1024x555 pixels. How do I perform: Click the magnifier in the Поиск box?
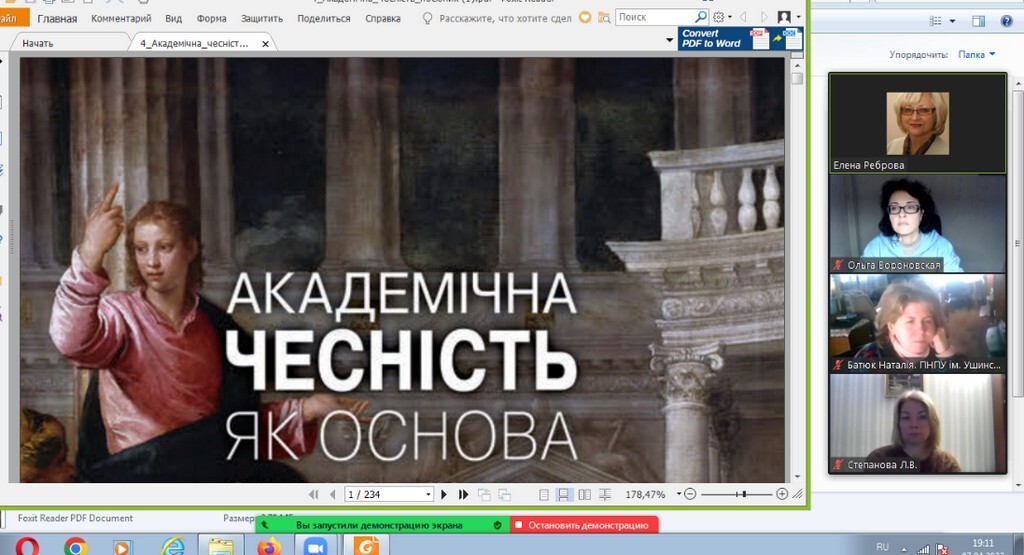coord(701,17)
